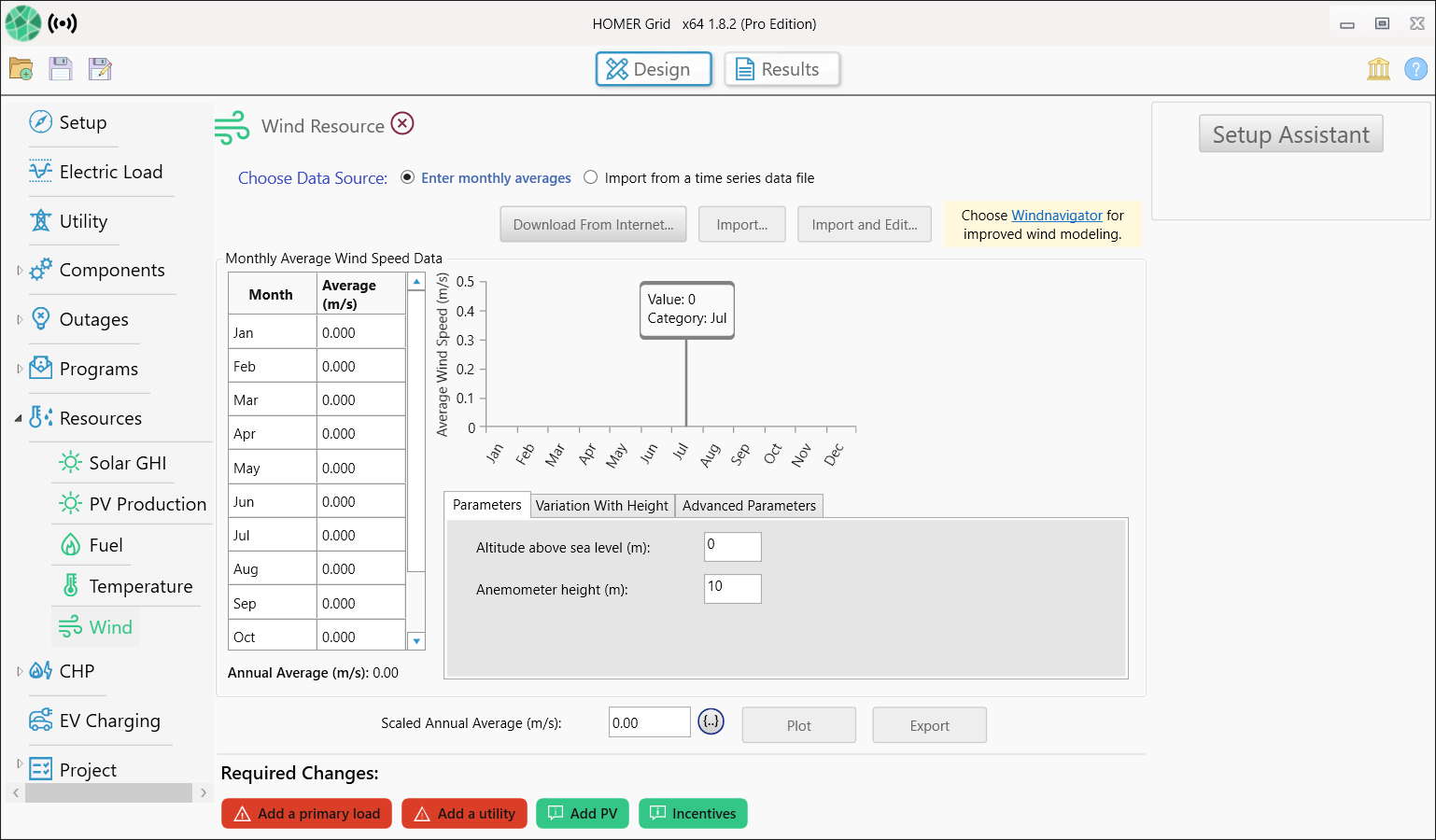
Task: Open the library building icon
Action: [x=1378, y=69]
